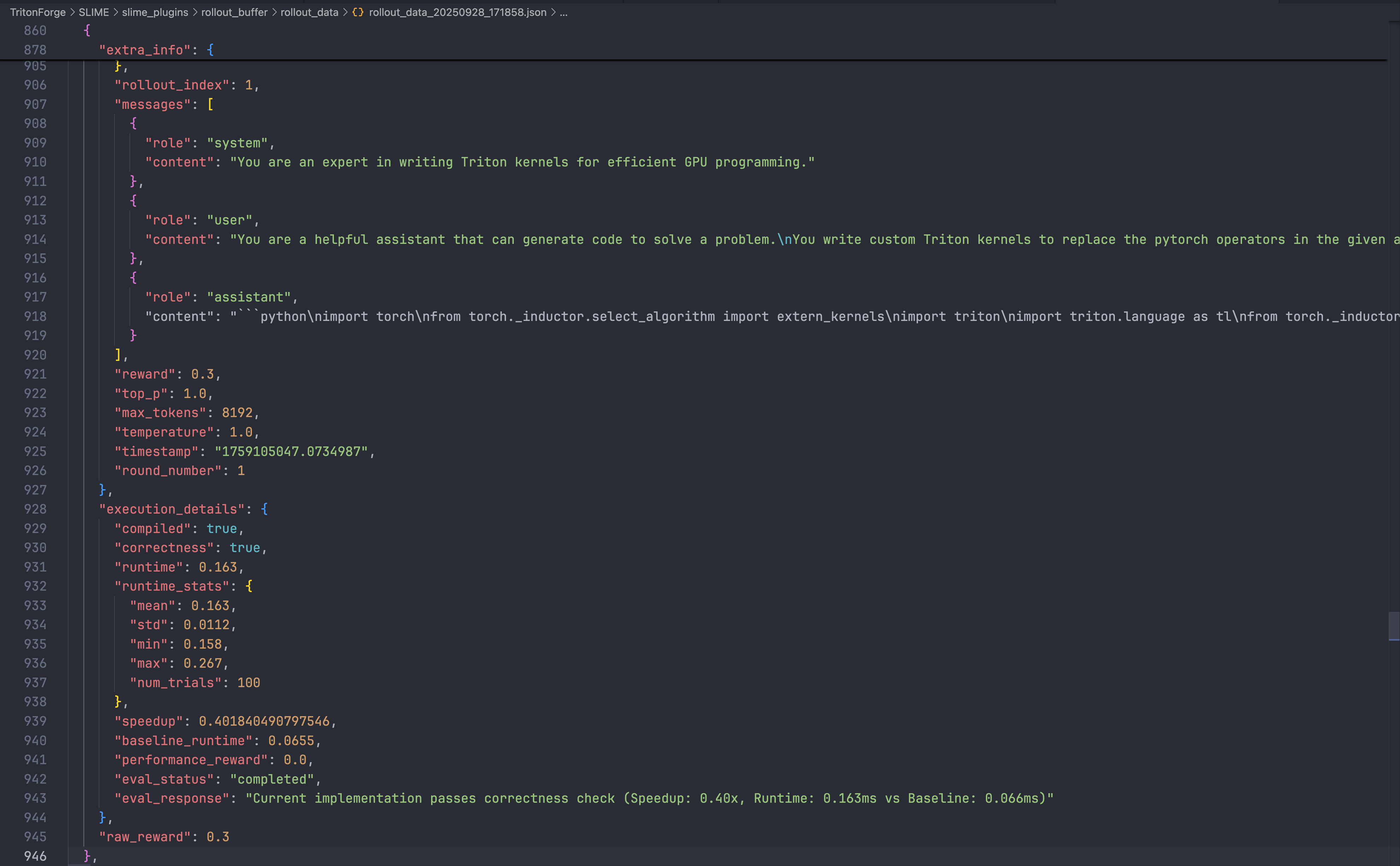Click the sticky header line 860 brace
1400x866 pixels.
click(x=87, y=30)
